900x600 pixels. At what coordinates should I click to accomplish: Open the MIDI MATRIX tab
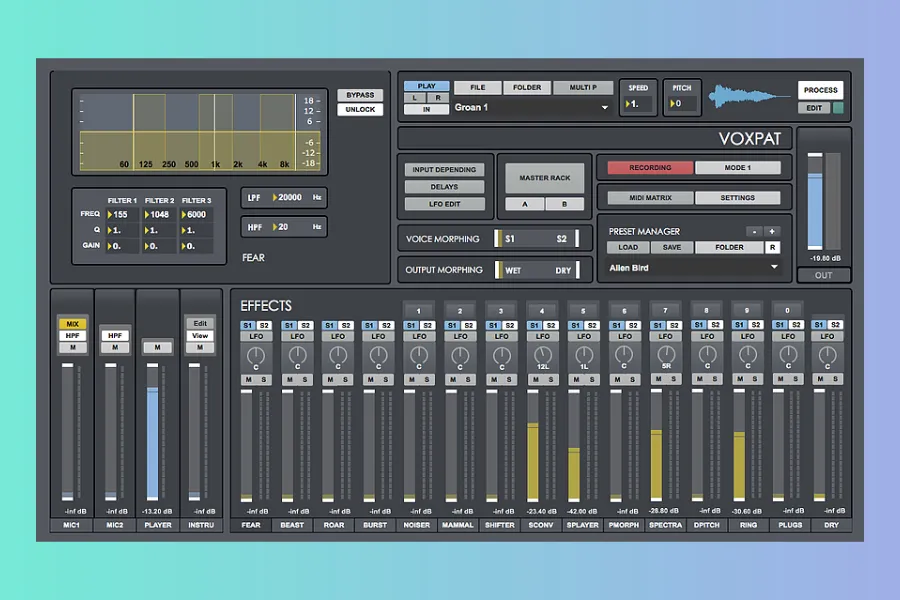650,198
